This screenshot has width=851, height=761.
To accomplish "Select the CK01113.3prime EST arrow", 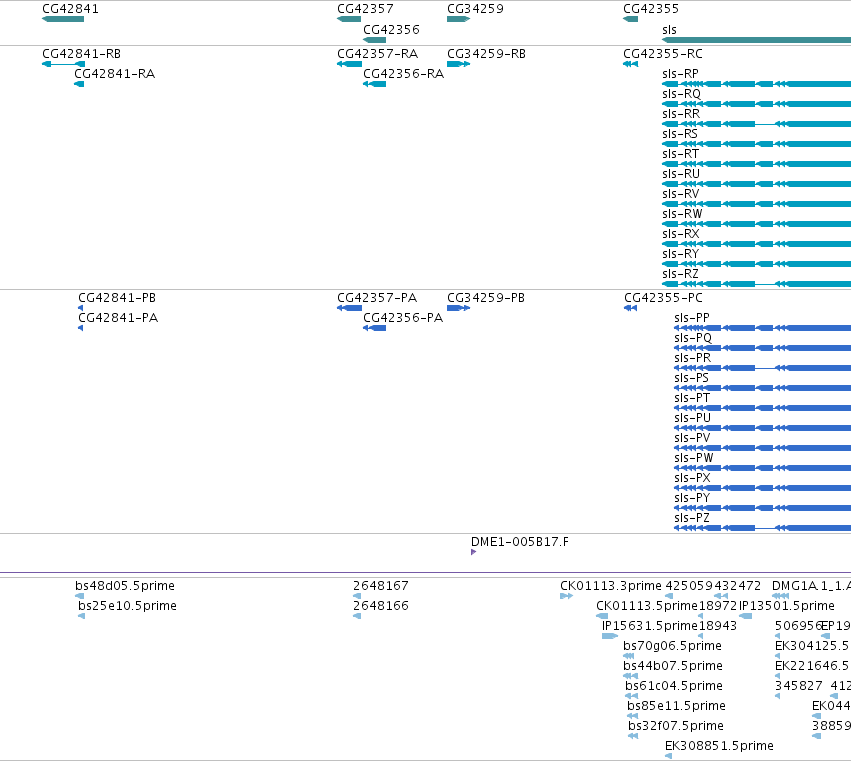I will 567,597.
